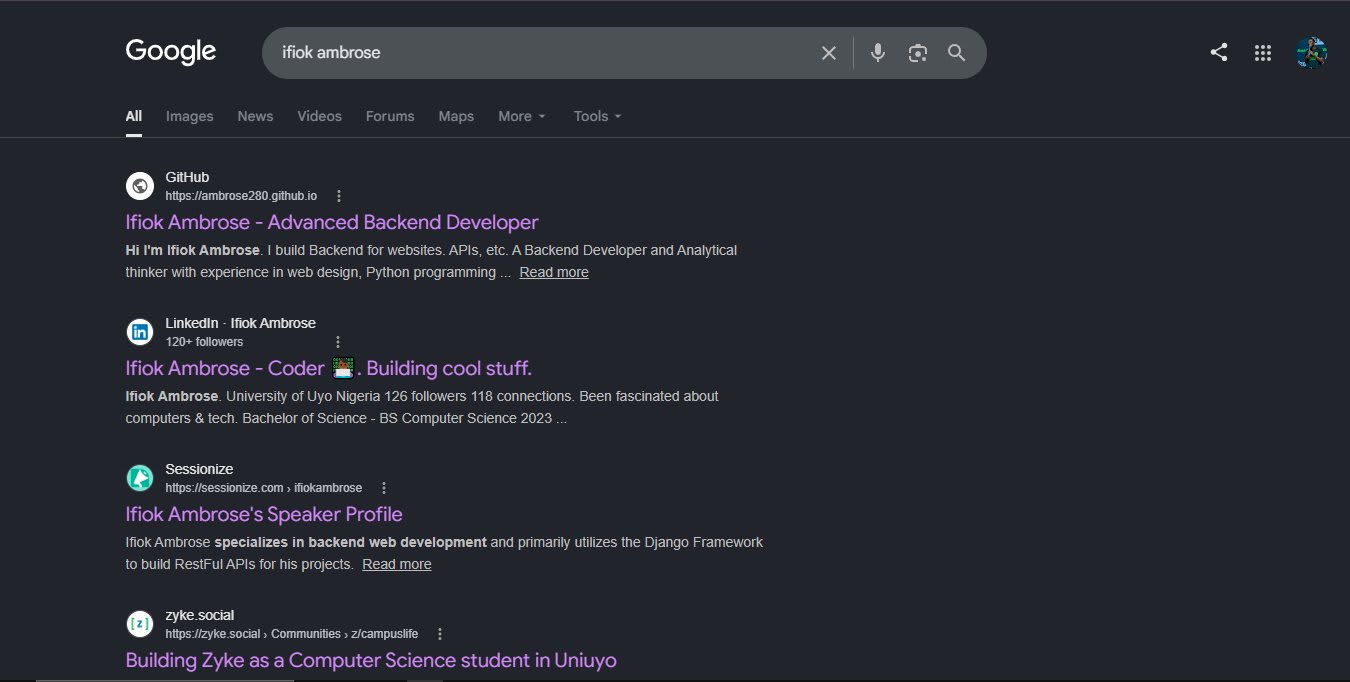This screenshot has width=1350, height=682.
Task: Open three-dot menu for zyke.social result
Action: pyautogui.click(x=440, y=634)
